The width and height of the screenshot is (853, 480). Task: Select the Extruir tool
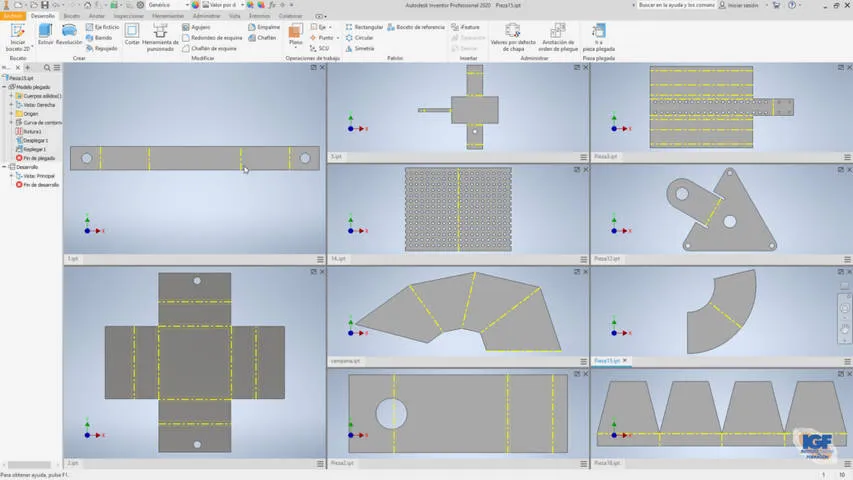[45, 34]
